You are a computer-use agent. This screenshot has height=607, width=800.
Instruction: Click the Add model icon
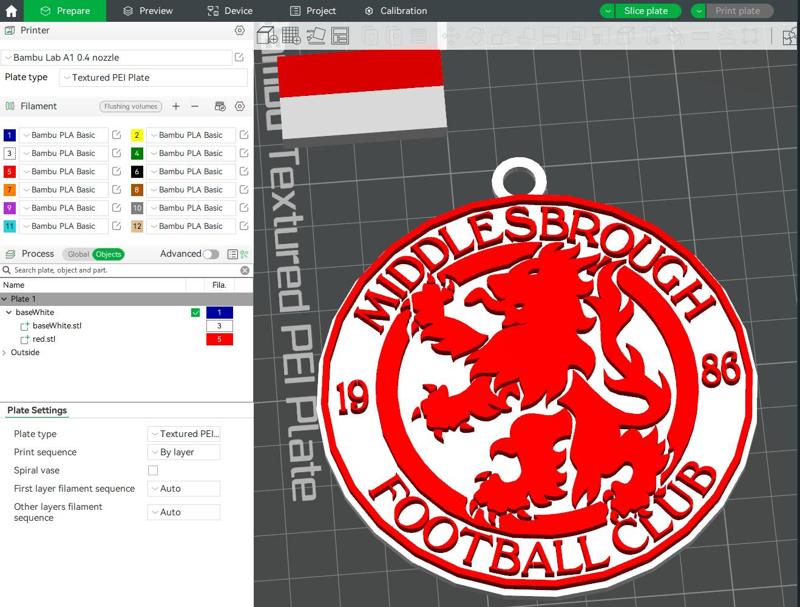click(266, 38)
